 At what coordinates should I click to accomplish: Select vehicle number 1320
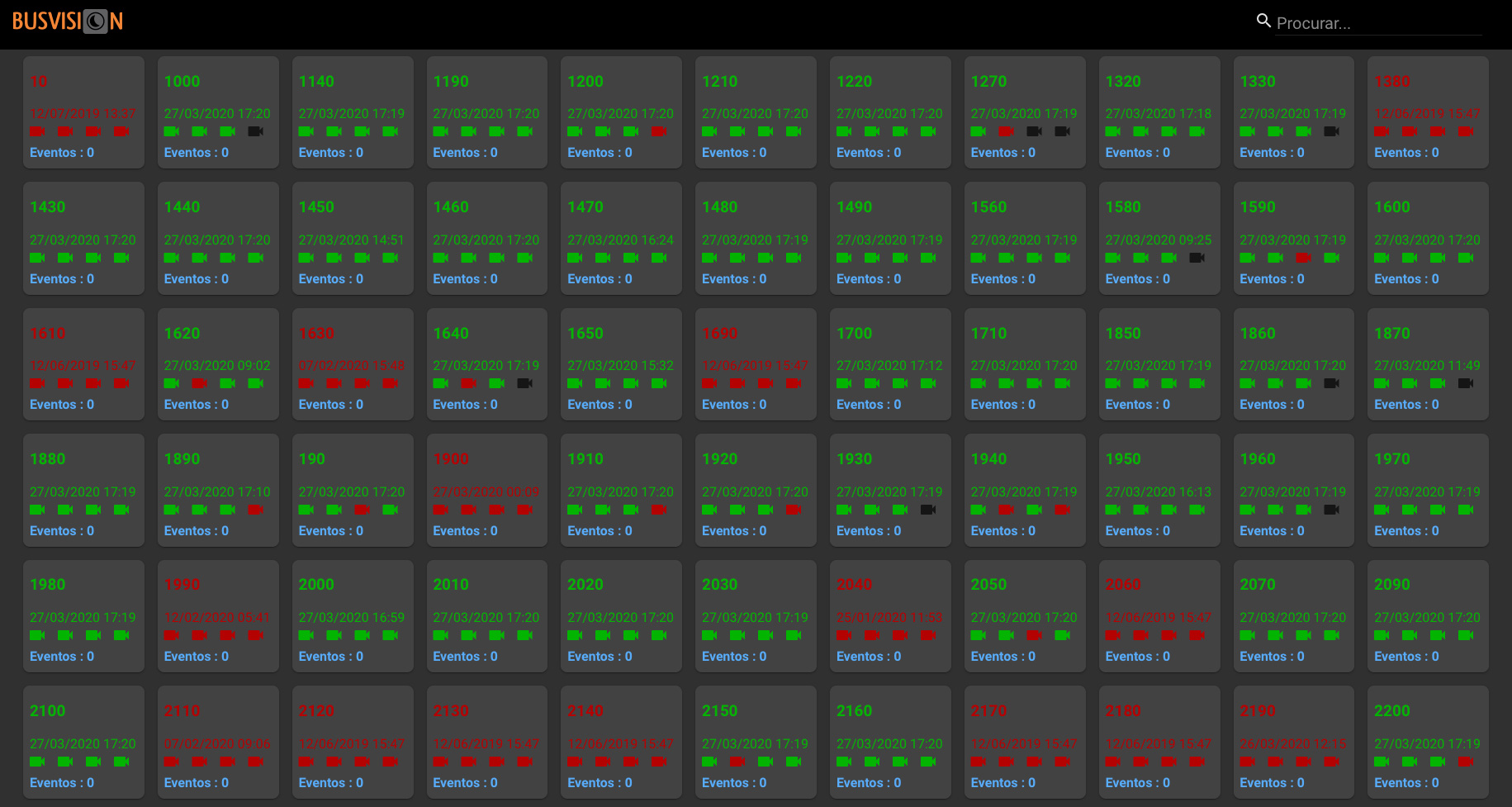pos(1123,82)
